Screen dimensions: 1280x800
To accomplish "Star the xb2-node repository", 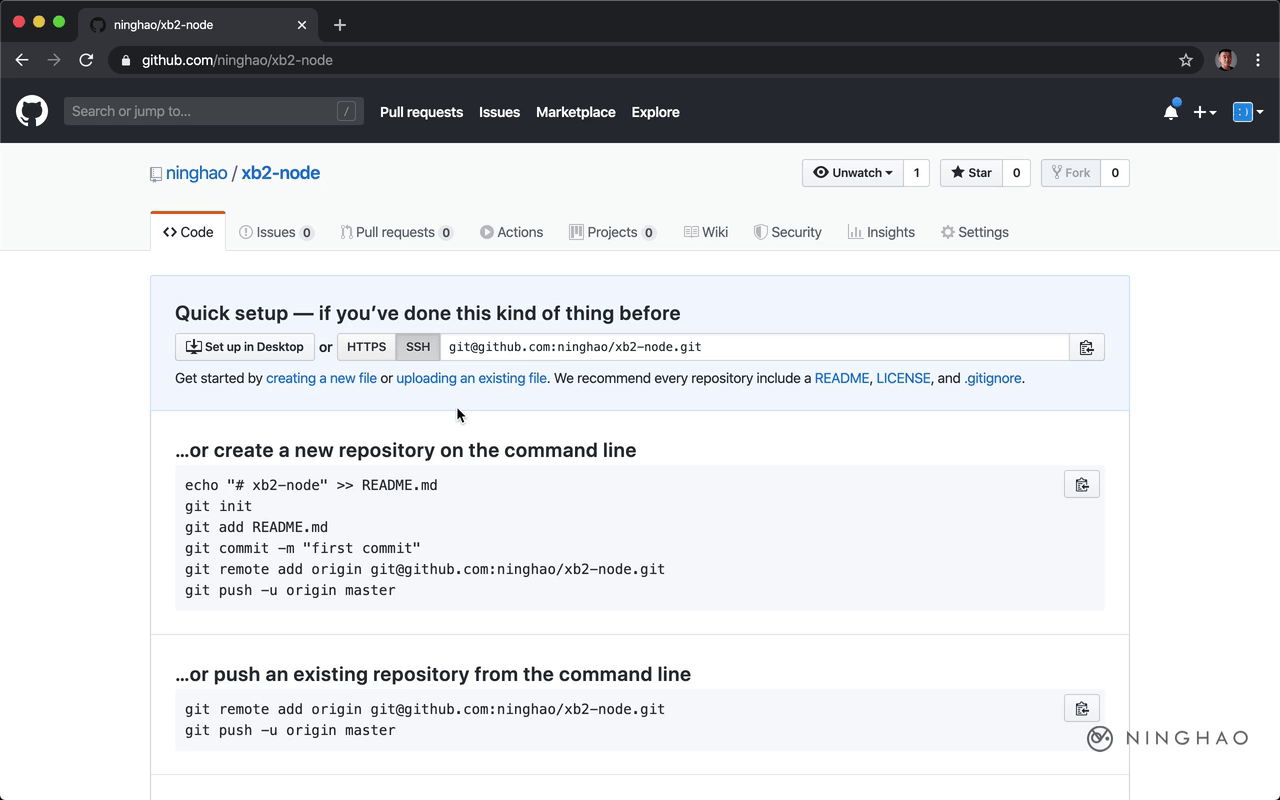I will pyautogui.click(x=971, y=173).
